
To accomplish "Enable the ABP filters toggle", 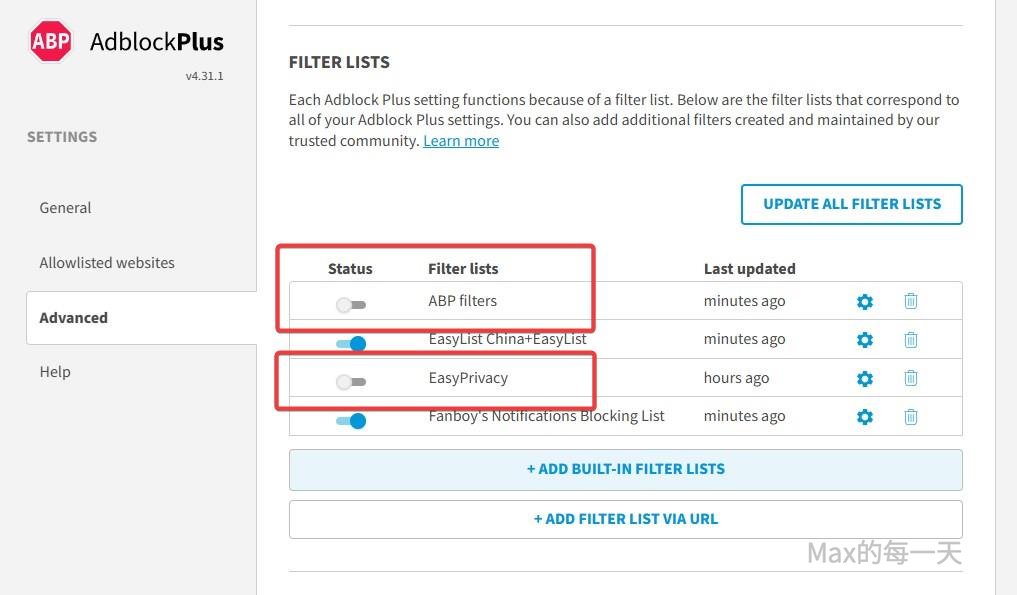I will [x=351, y=304].
